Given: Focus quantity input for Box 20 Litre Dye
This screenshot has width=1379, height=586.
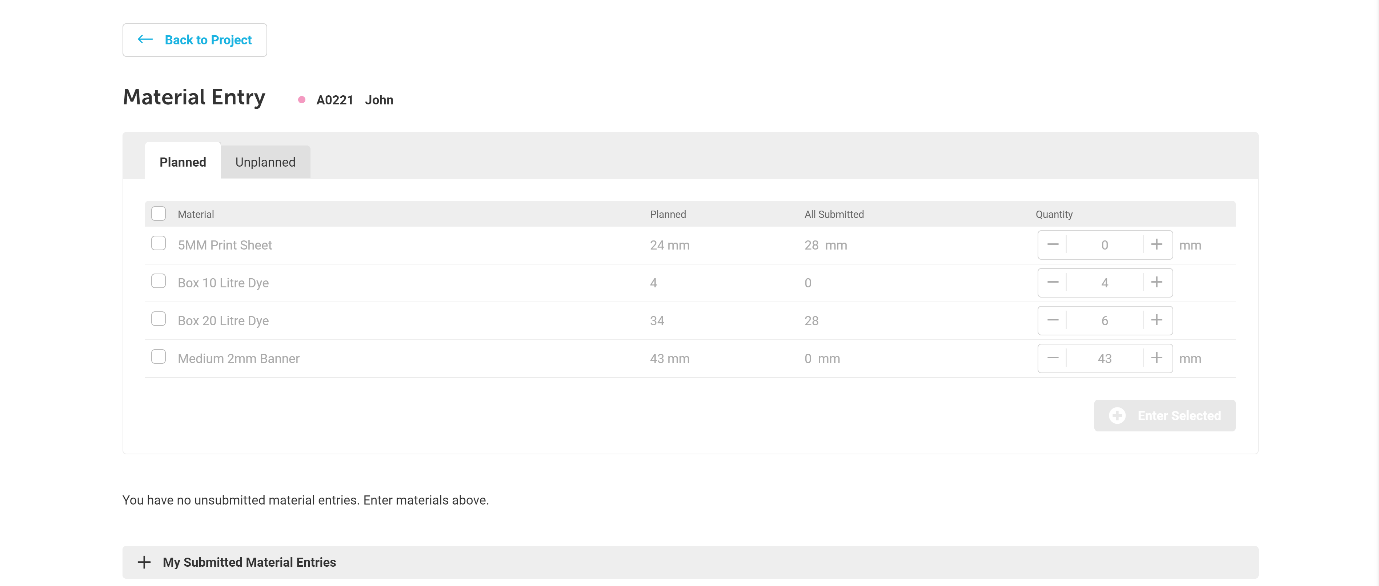Looking at the screenshot, I should click(1104, 321).
